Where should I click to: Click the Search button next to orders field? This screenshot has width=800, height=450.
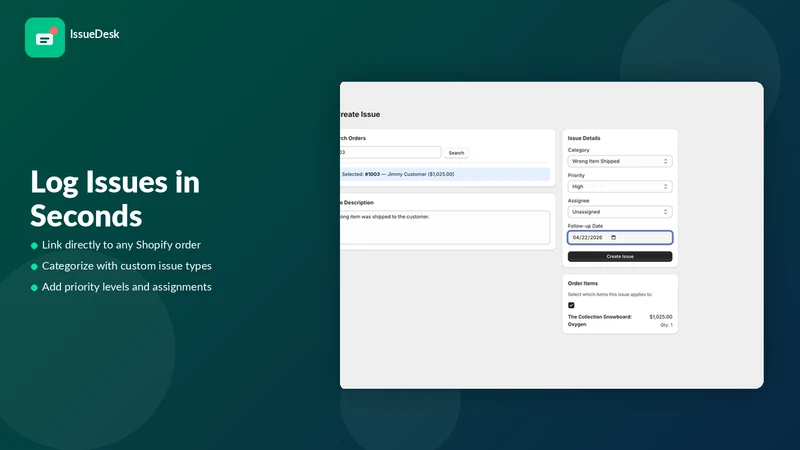click(x=456, y=153)
